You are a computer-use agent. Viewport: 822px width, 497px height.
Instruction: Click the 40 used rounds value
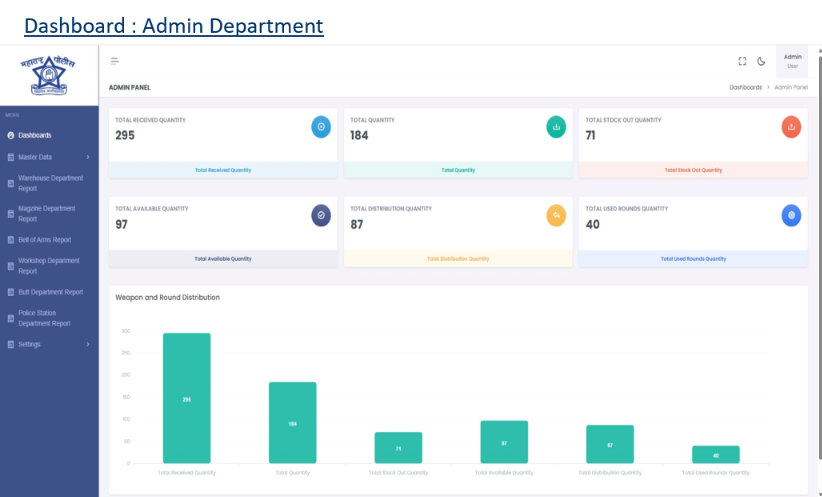[592, 224]
